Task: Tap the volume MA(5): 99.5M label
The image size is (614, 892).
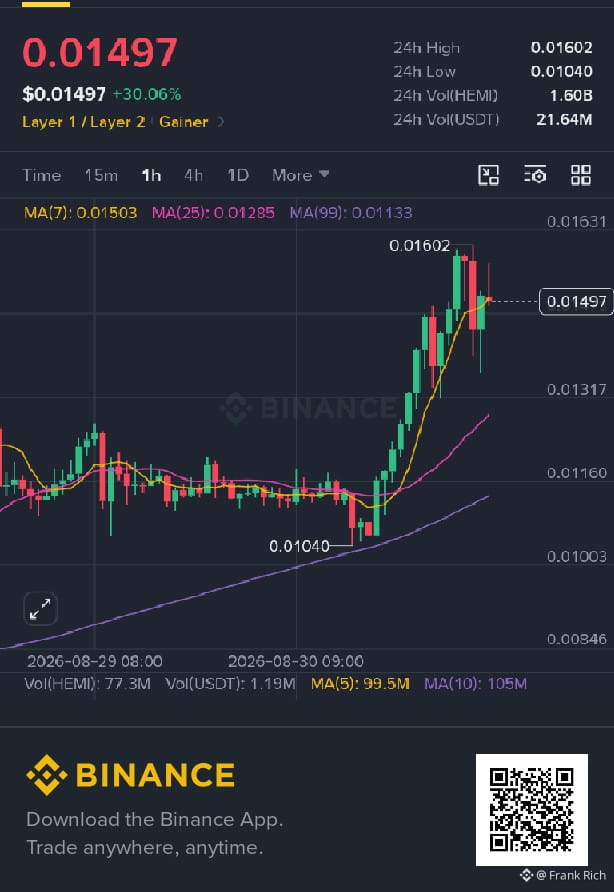Action: tap(360, 683)
